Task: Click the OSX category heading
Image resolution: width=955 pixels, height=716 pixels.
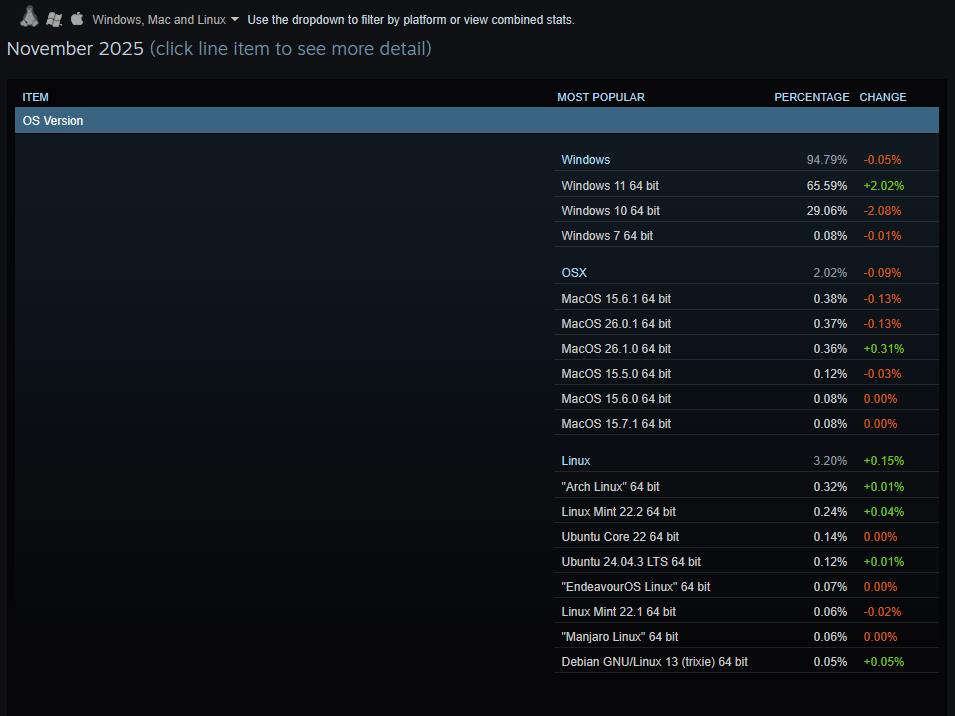Action: (574, 273)
